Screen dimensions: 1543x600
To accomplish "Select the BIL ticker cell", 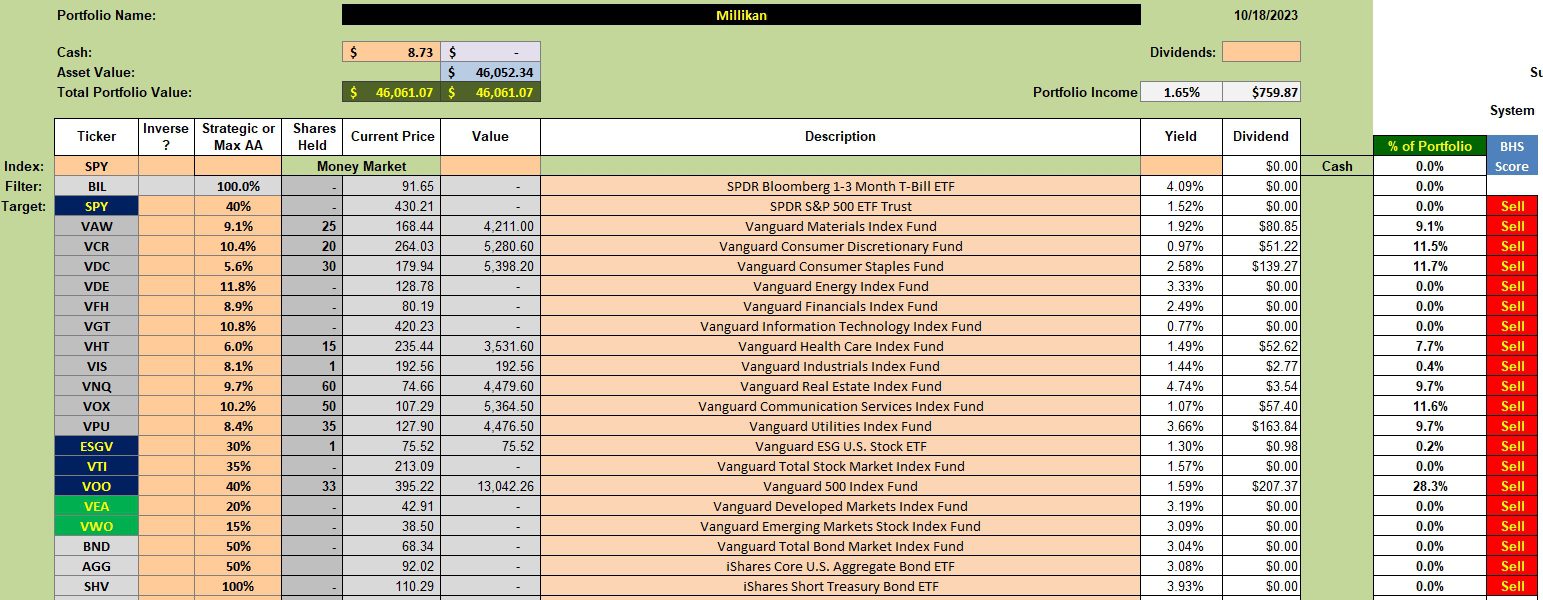I will pos(96,186).
